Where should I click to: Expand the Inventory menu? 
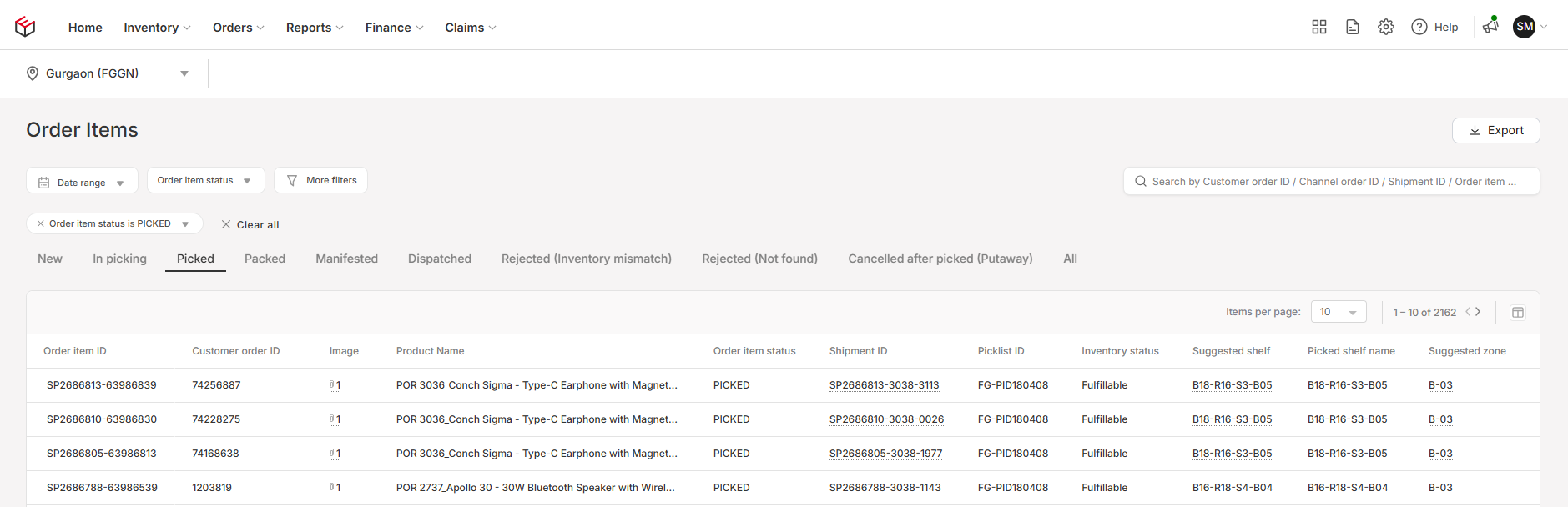(157, 28)
